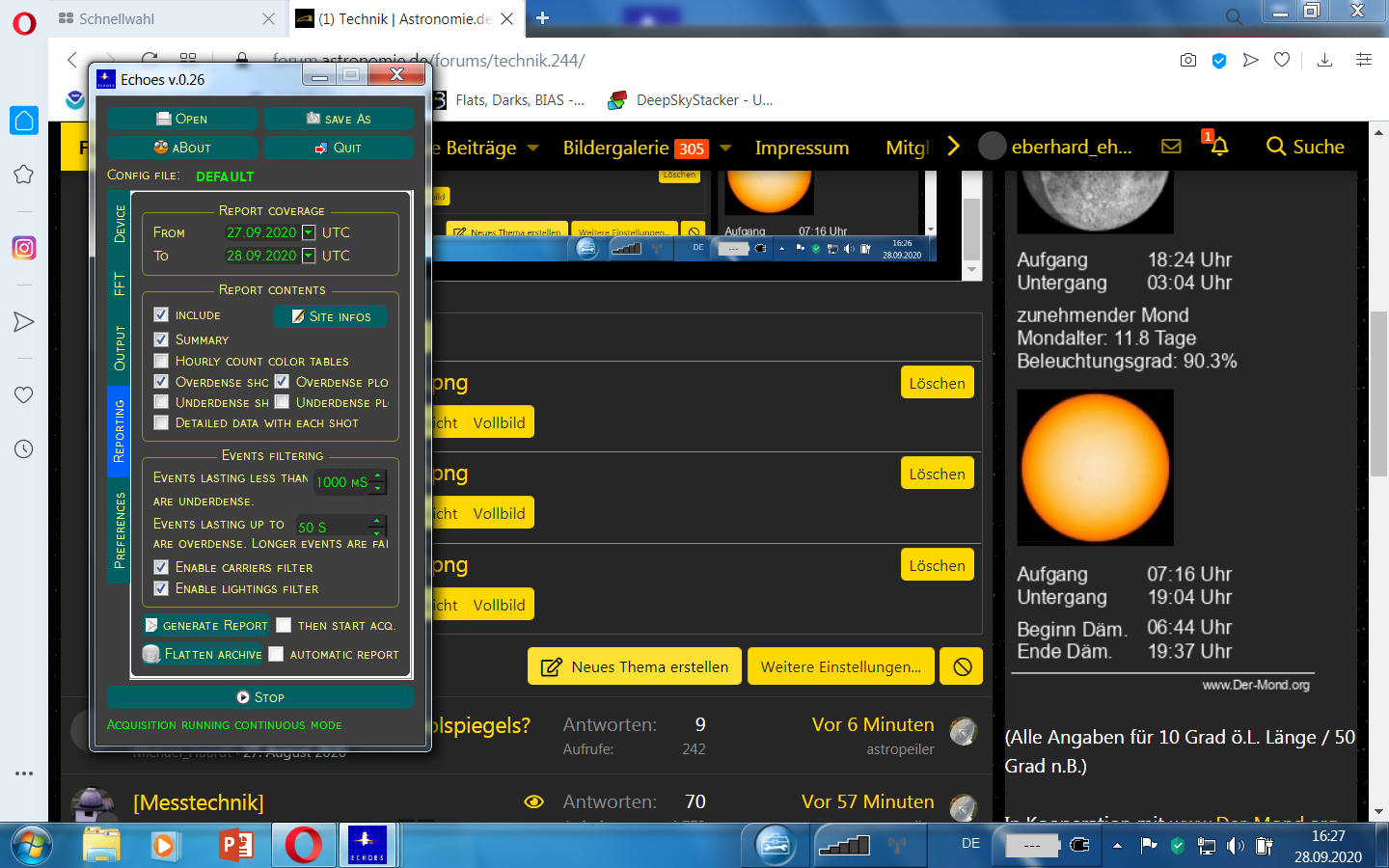Click the Flatten Archive button
Screen dimensions: 1389x868
(203, 654)
